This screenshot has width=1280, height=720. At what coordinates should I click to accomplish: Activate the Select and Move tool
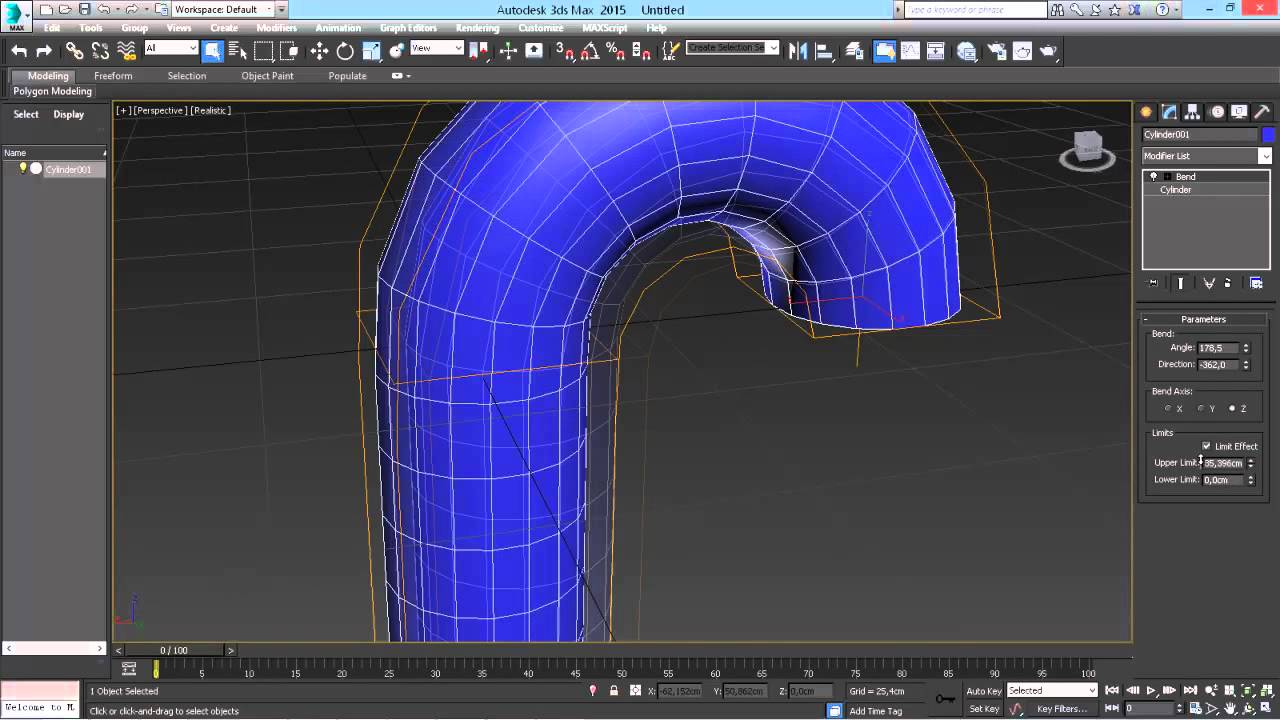pos(319,51)
